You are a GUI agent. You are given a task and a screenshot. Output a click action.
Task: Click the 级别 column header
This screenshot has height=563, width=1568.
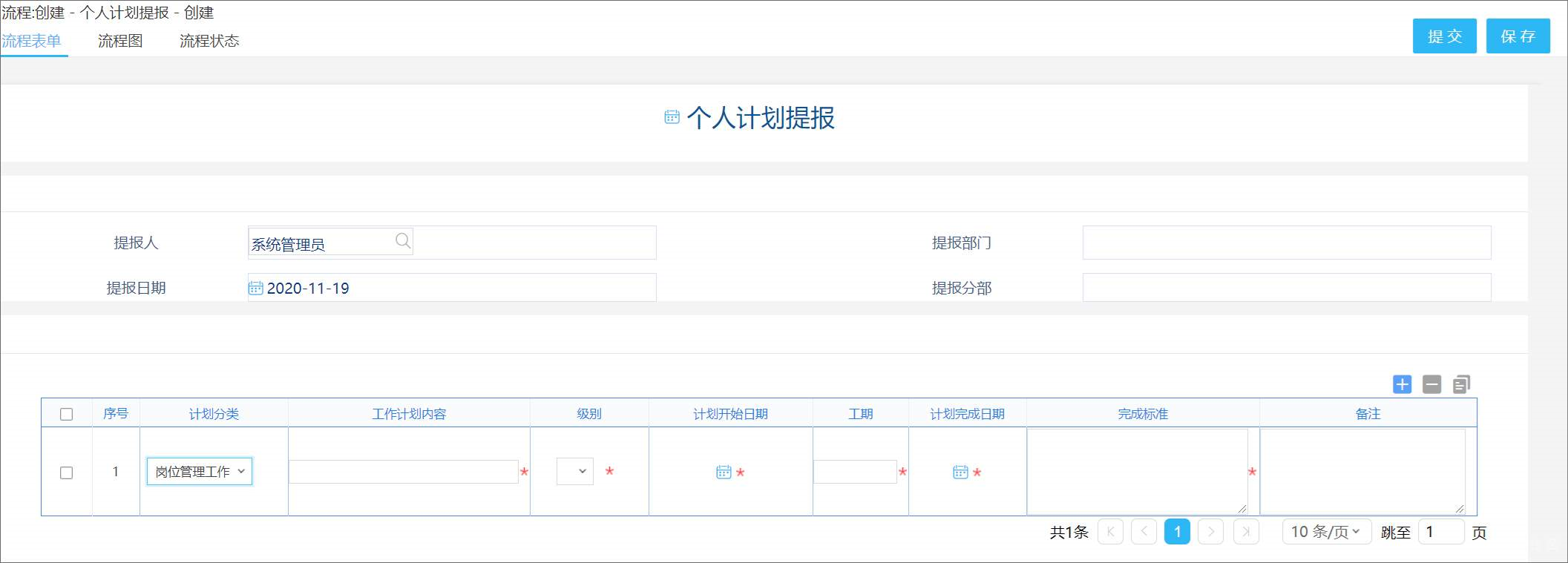[589, 414]
